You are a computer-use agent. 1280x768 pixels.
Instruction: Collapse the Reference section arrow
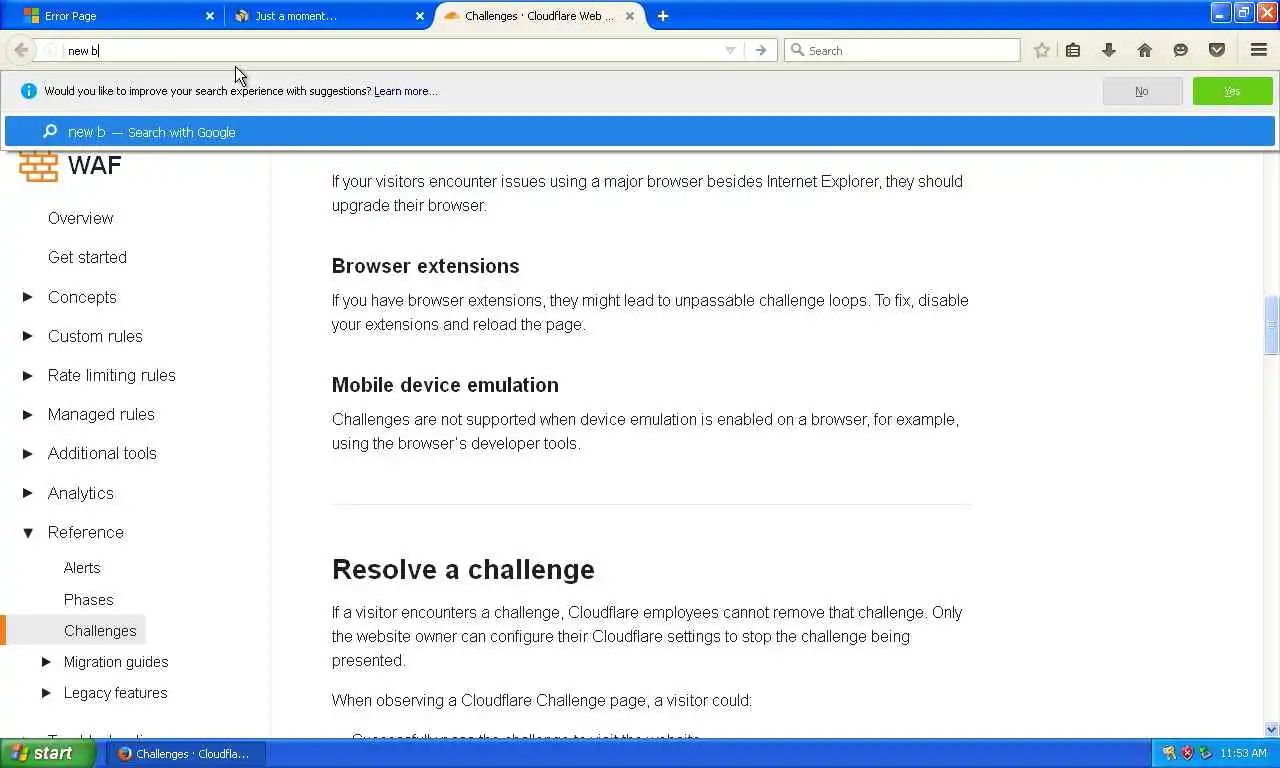click(x=28, y=533)
